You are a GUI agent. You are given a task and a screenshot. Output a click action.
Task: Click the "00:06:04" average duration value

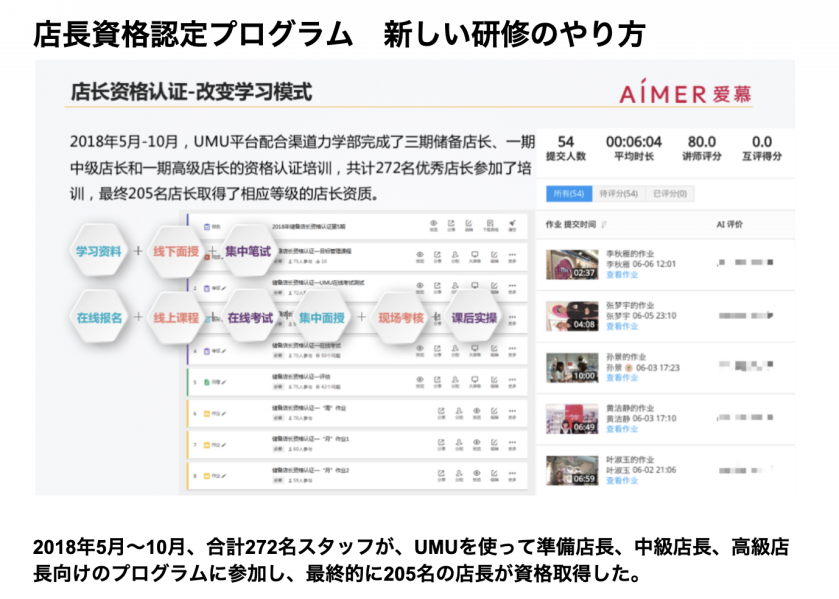coord(634,142)
